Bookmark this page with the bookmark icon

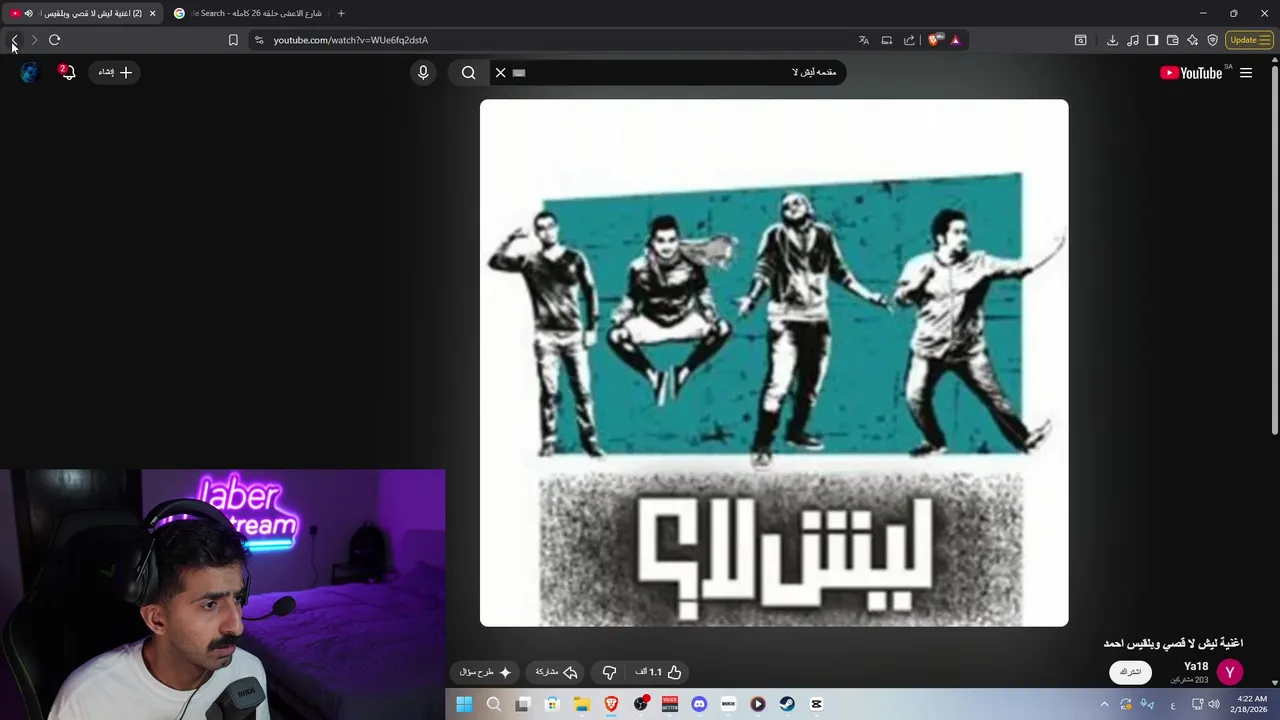pos(233,40)
